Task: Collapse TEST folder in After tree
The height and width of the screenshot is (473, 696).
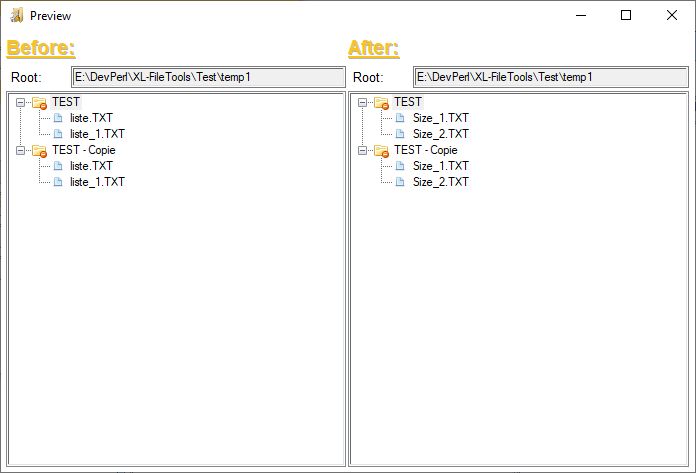Action: 362,102
